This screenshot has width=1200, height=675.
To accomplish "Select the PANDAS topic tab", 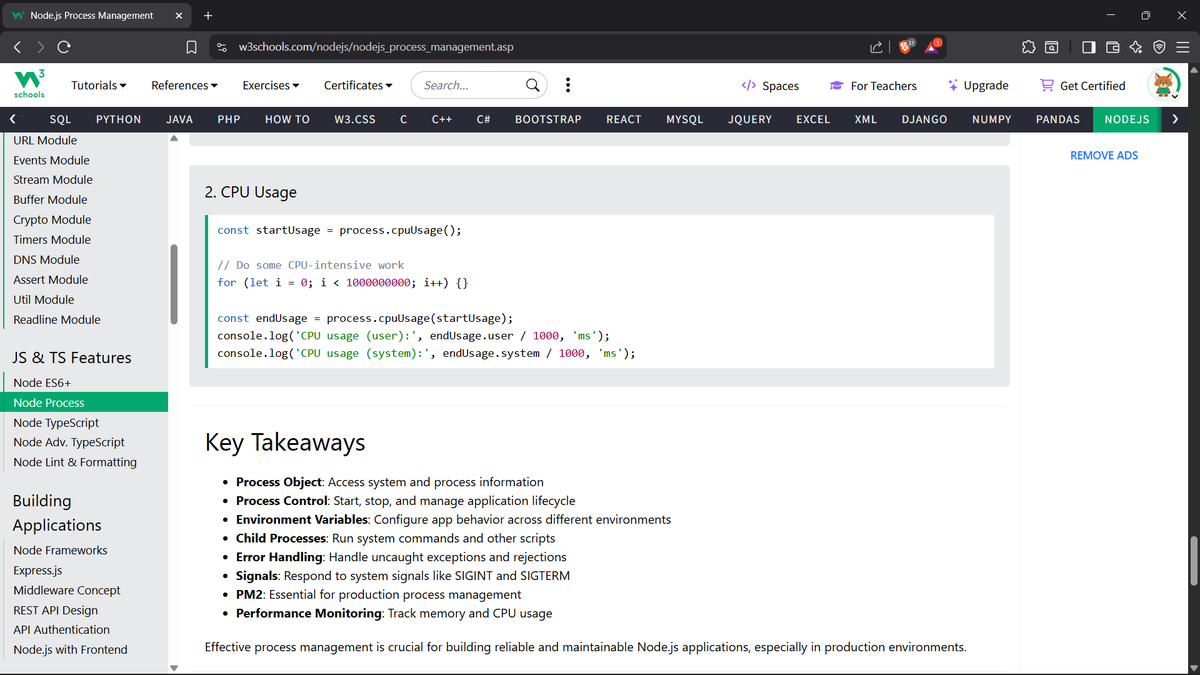I will pos(1058,119).
